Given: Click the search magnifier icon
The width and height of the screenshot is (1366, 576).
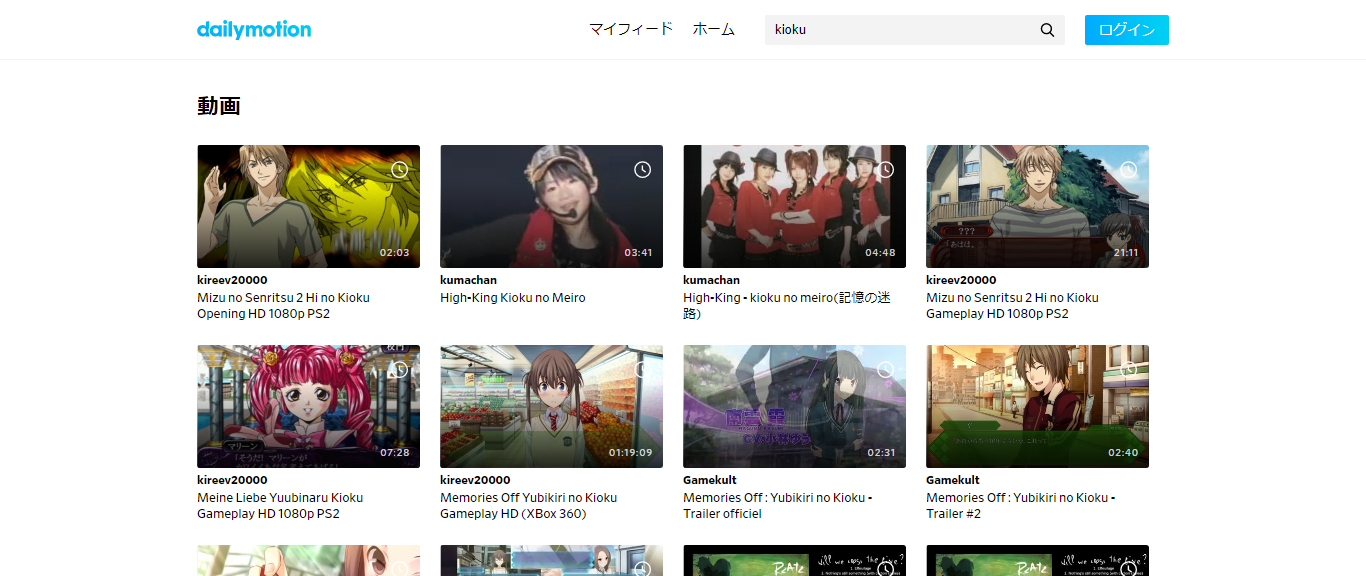Looking at the screenshot, I should pyautogui.click(x=1047, y=30).
